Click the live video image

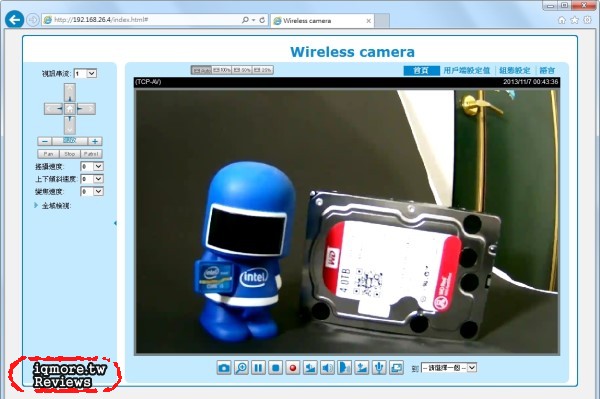347,221
